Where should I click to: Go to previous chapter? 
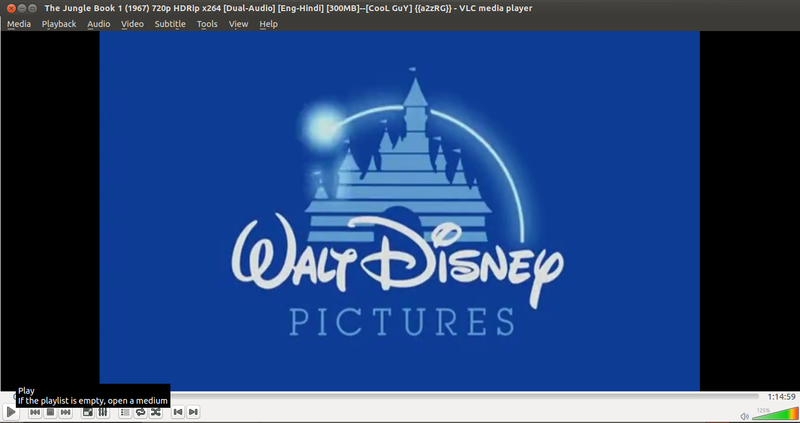[178, 412]
